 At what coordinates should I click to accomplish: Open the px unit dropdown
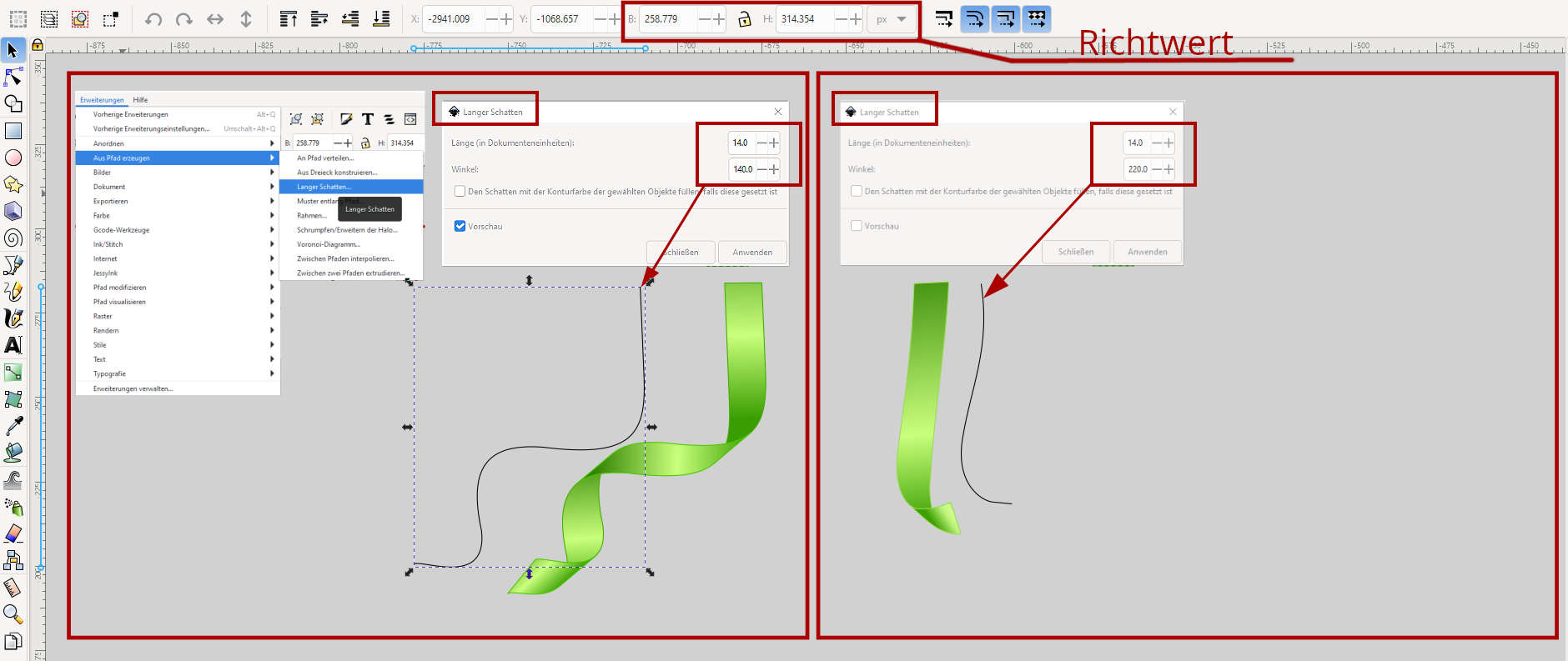pos(892,19)
